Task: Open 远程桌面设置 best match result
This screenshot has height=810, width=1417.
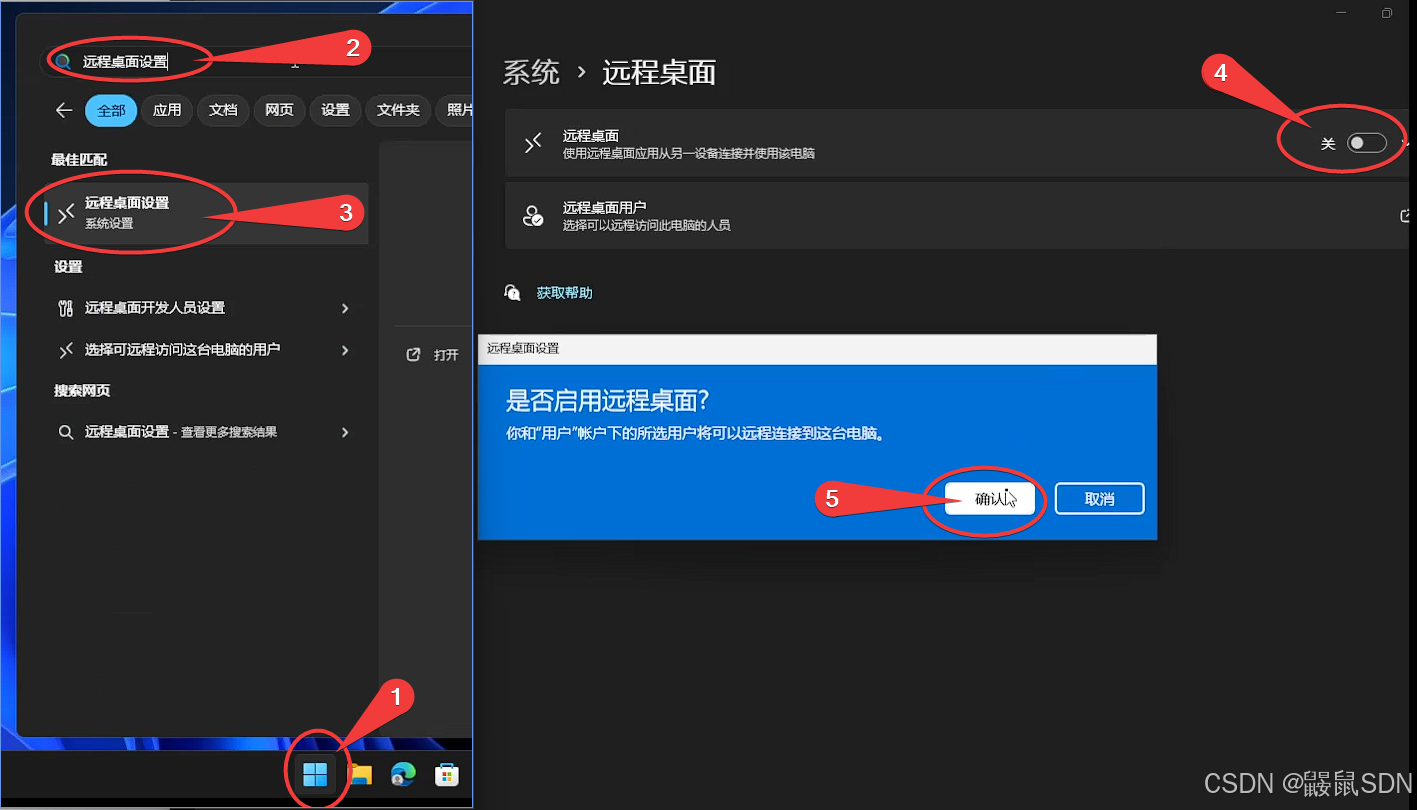Action: tap(207, 213)
